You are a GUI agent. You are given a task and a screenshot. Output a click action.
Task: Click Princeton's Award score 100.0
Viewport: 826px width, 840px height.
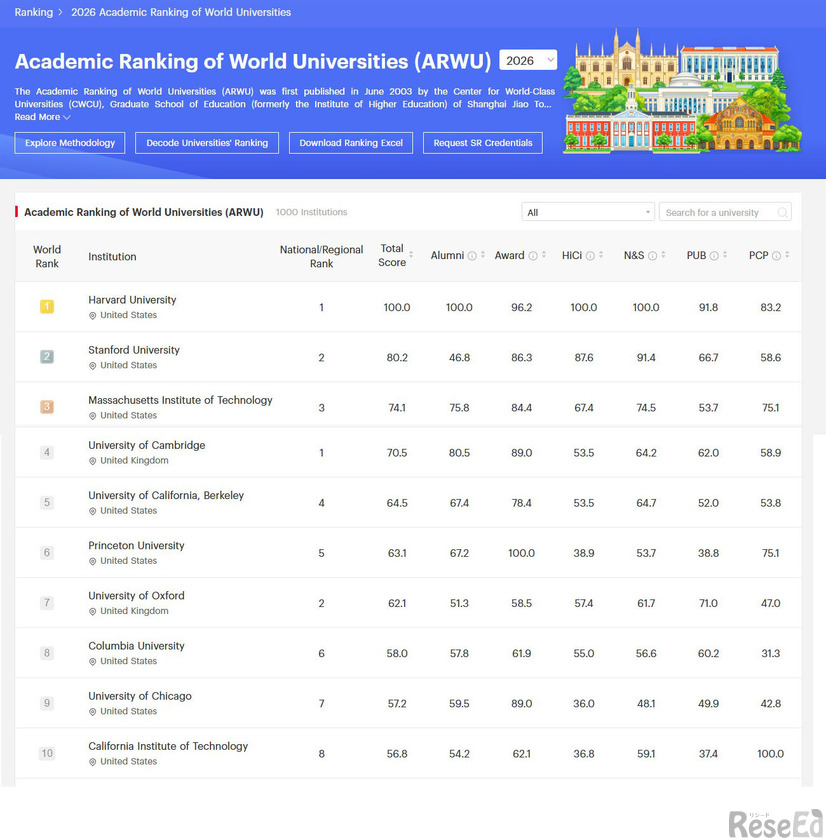(x=521, y=553)
